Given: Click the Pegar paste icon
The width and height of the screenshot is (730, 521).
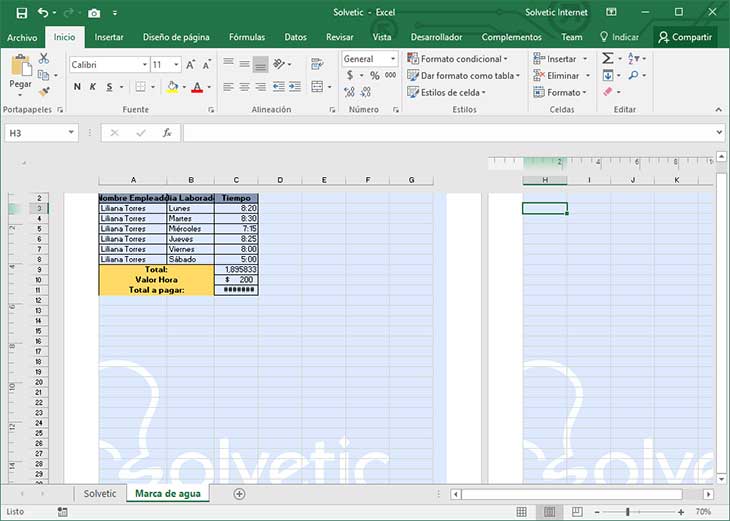Looking at the screenshot, I should pyautogui.click(x=20, y=65).
